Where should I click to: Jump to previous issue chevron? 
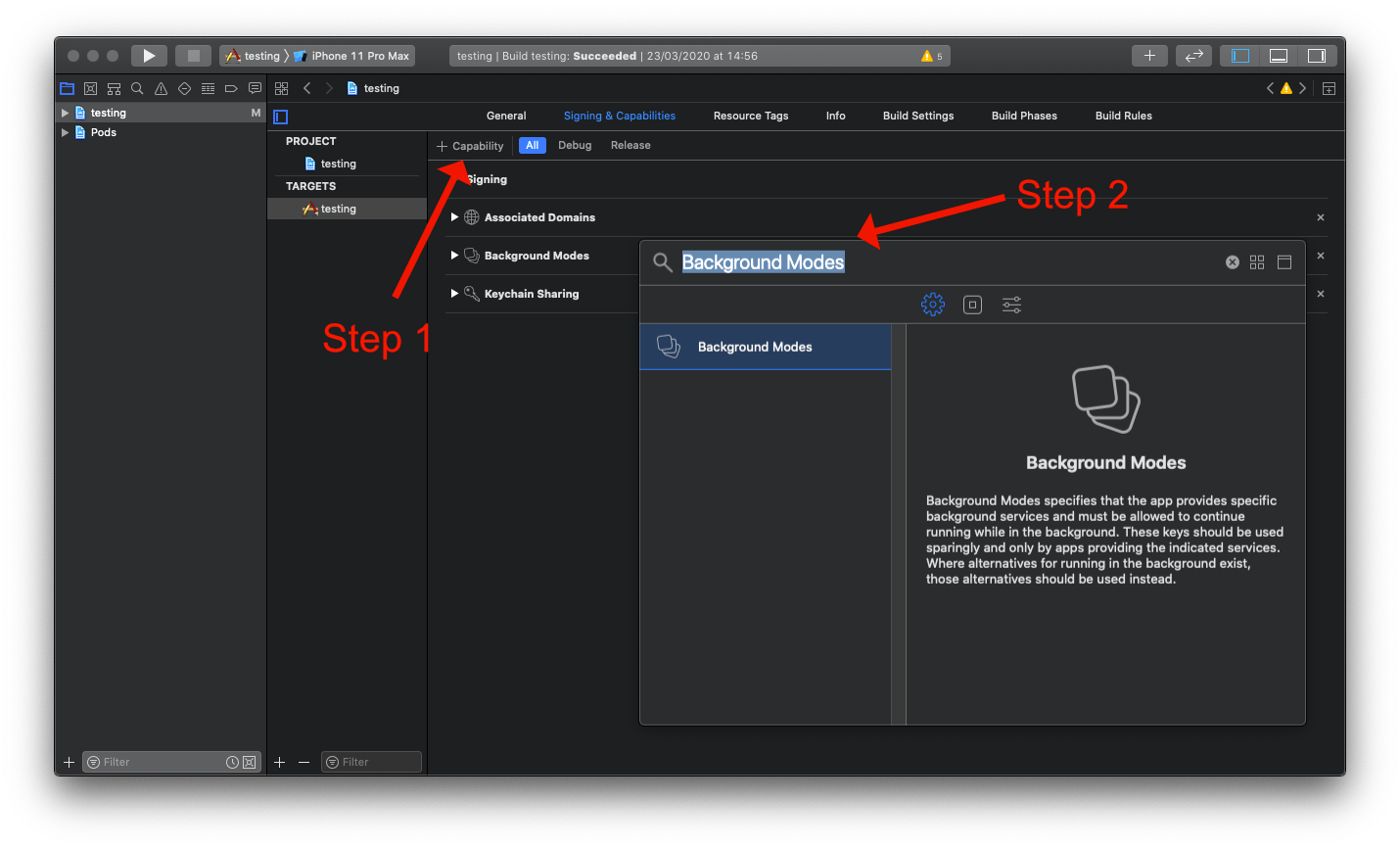(1271, 88)
